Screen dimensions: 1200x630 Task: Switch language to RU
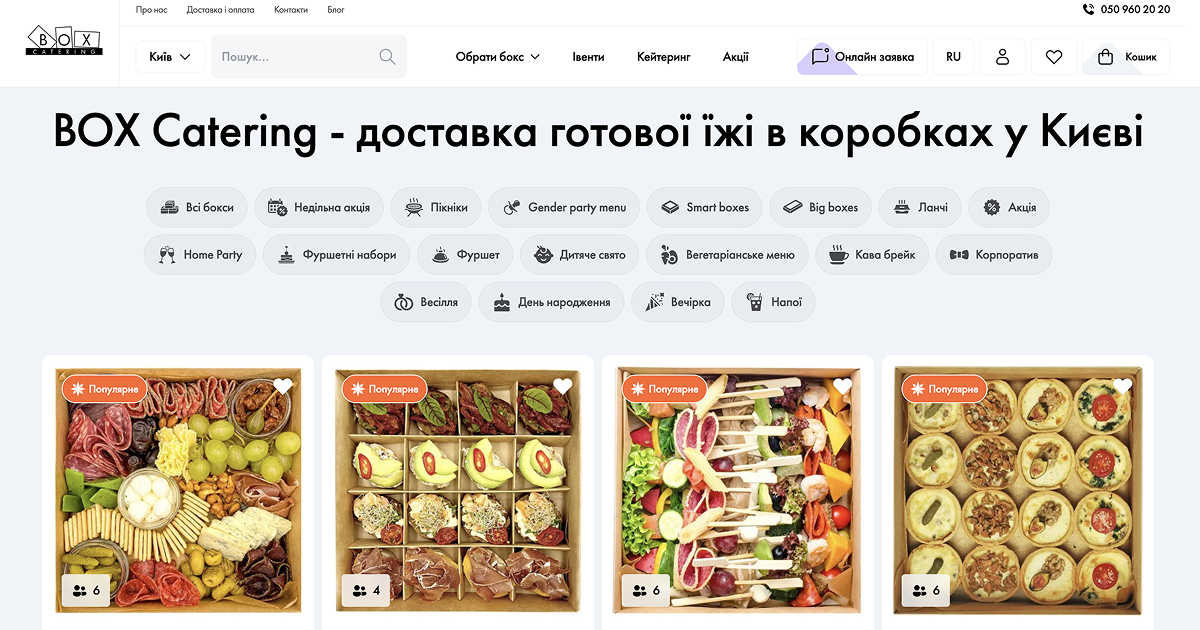(953, 57)
